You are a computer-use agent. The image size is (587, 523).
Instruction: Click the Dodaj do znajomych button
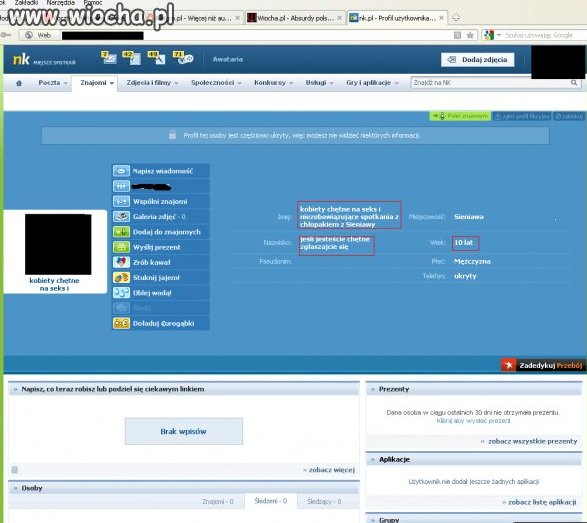tap(161, 232)
